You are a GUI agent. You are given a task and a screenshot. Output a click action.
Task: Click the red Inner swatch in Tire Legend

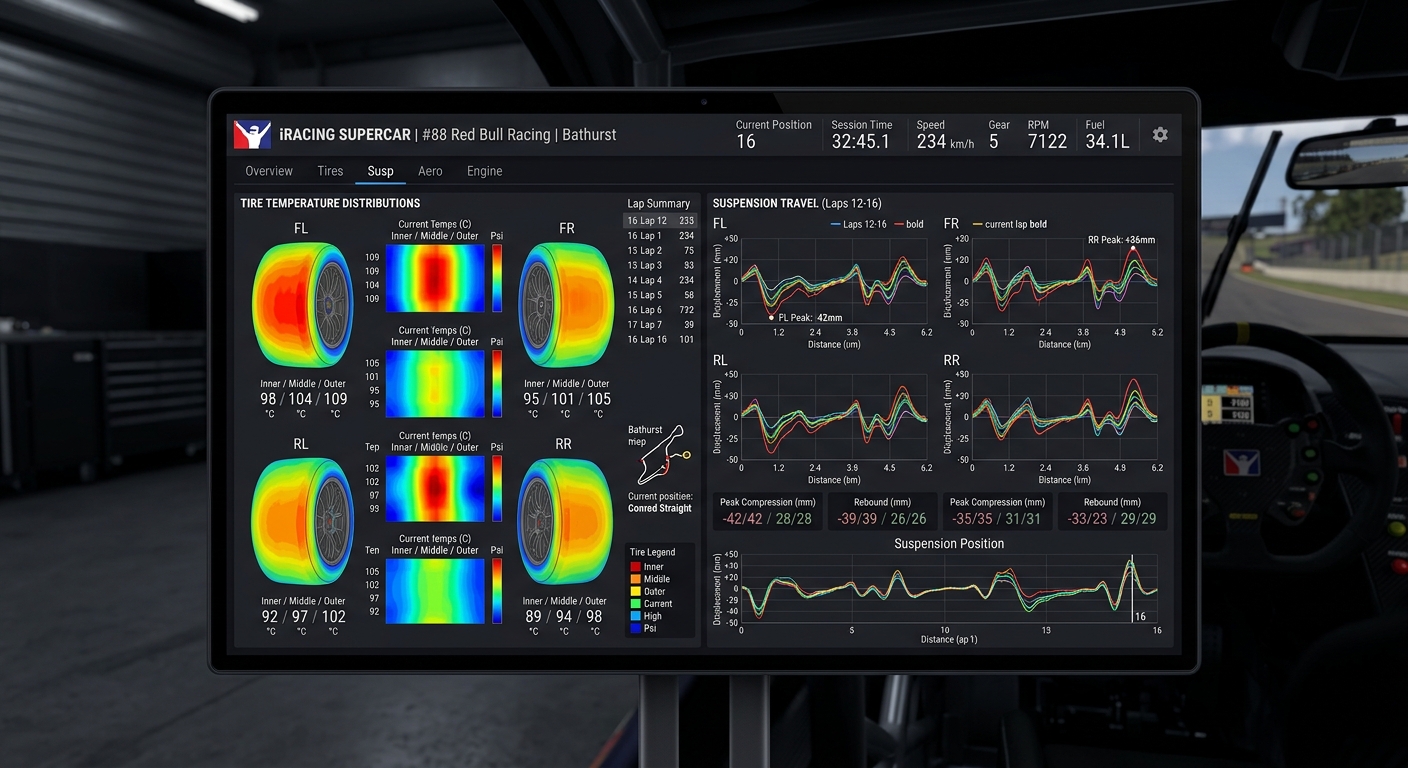click(x=635, y=567)
